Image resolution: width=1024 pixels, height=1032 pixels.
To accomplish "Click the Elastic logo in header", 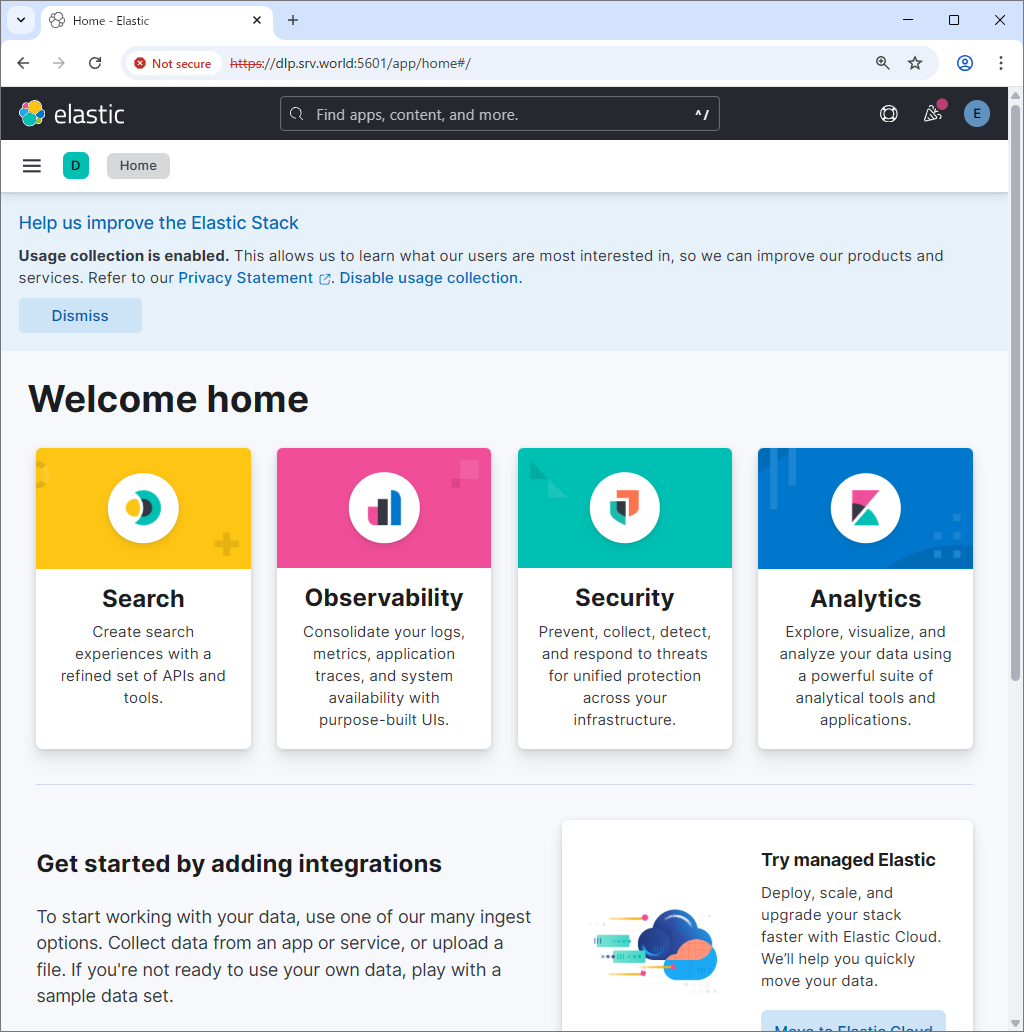I will (72, 114).
